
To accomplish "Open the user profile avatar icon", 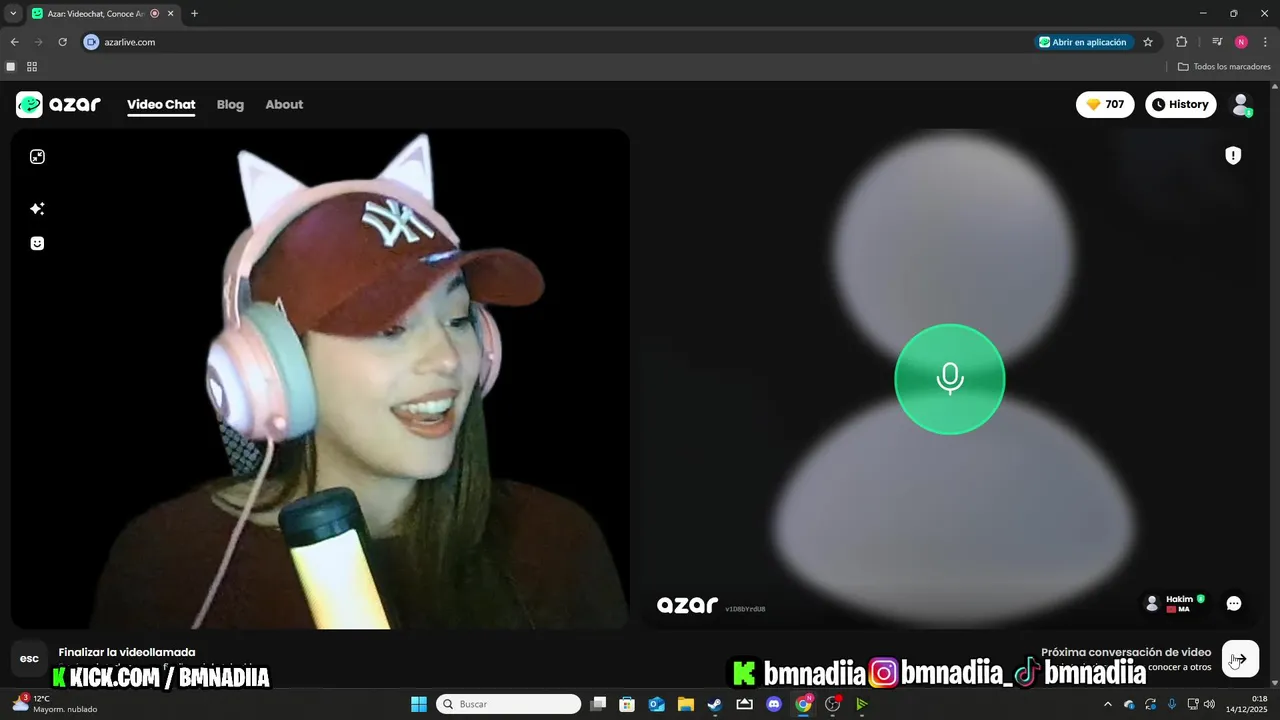I will click(x=1241, y=104).
